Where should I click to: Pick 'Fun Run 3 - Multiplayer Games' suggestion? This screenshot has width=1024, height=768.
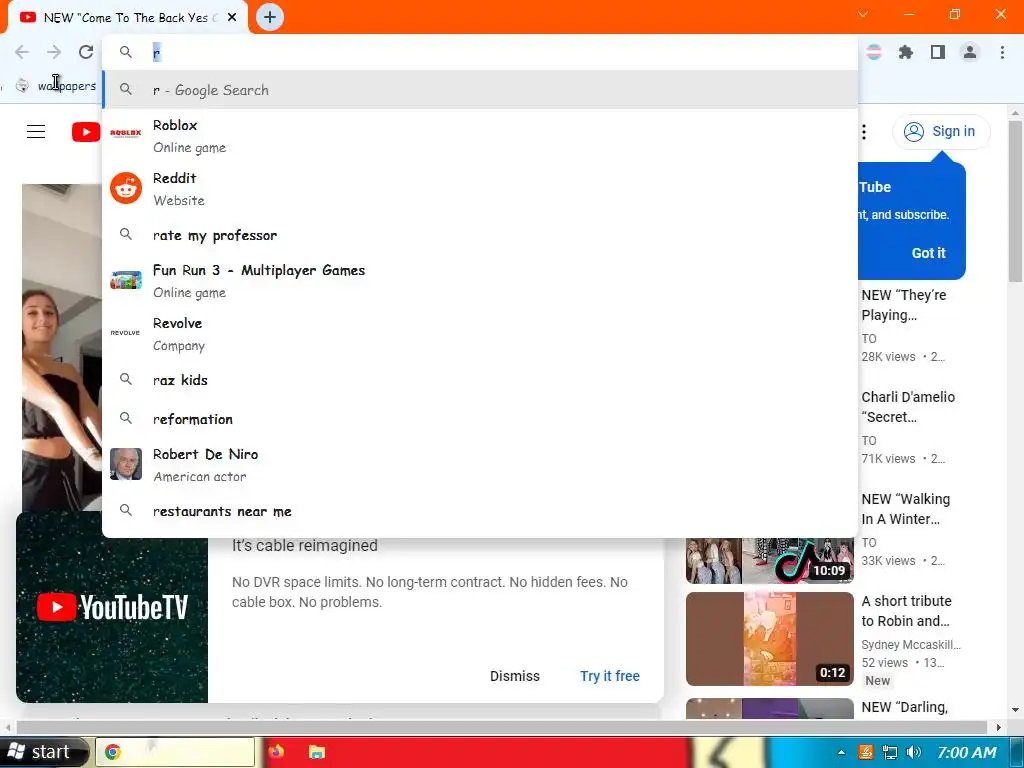(x=480, y=281)
